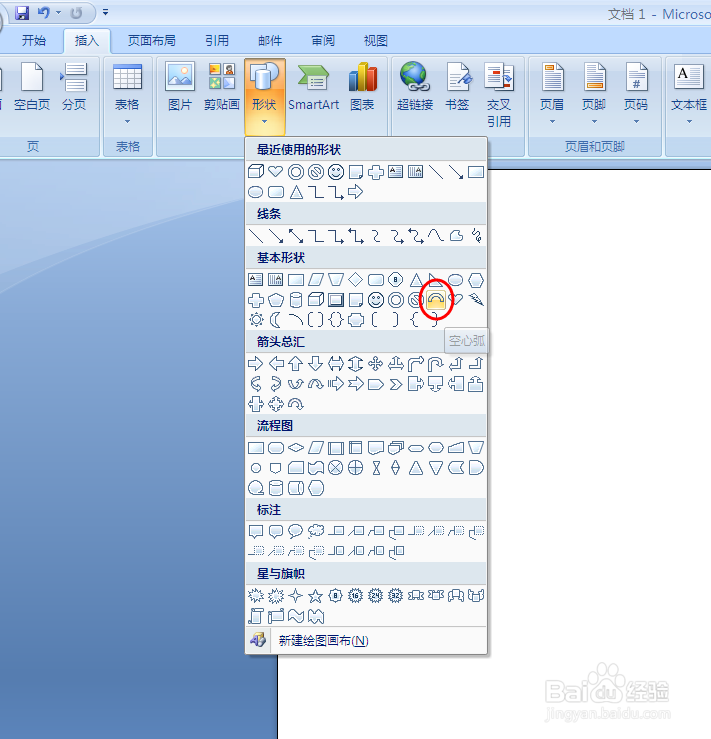Switch to the 开始 tab
Screen dimensions: 711x739
click(34, 41)
